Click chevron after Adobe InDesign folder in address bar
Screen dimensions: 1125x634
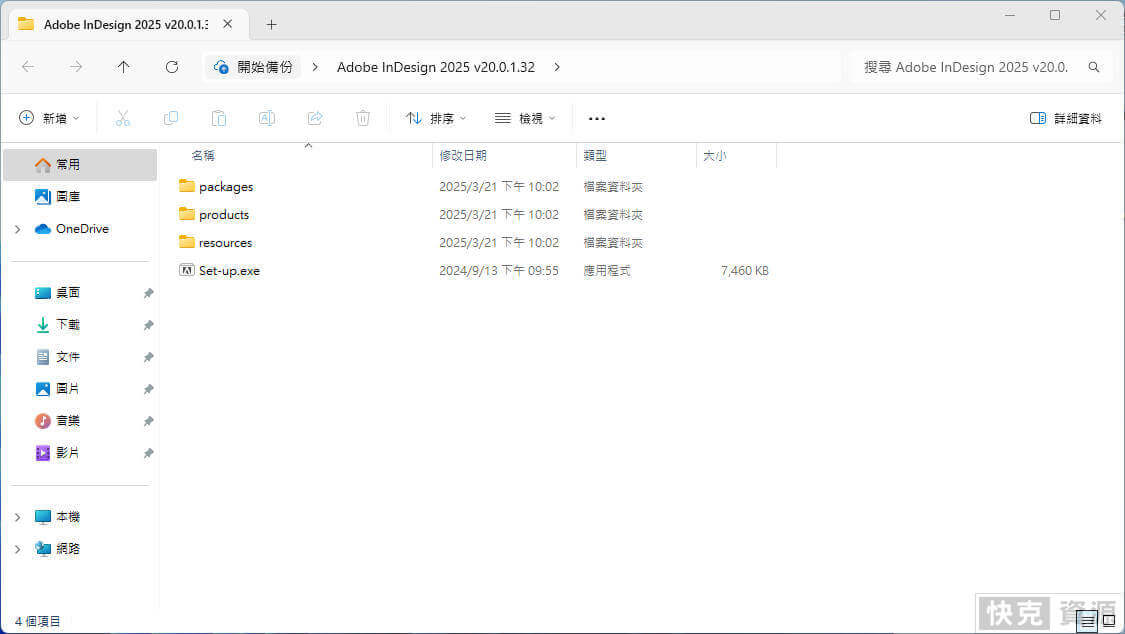pos(557,67)
